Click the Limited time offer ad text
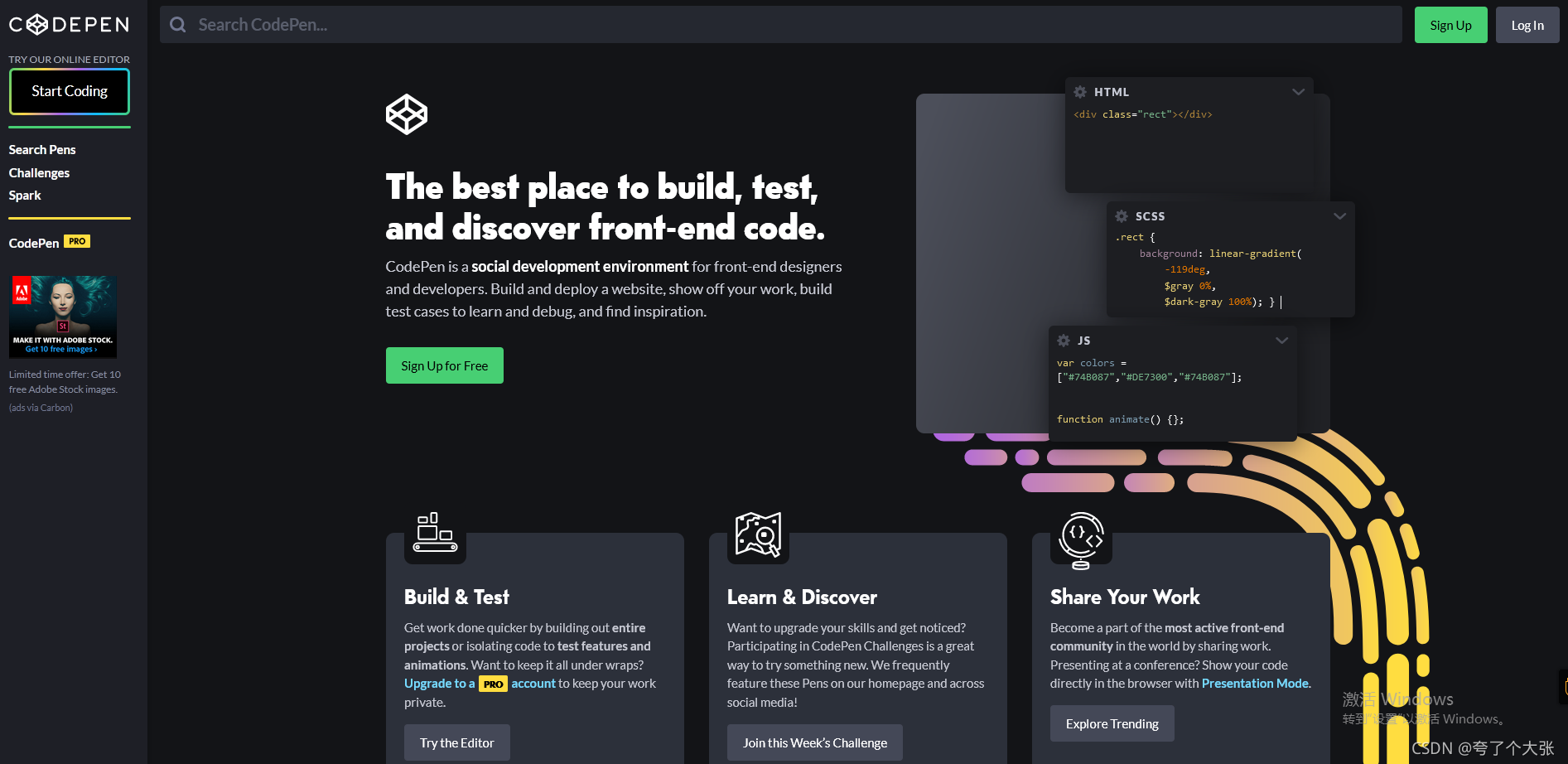The image size is (1568, 764). [65, 382]
